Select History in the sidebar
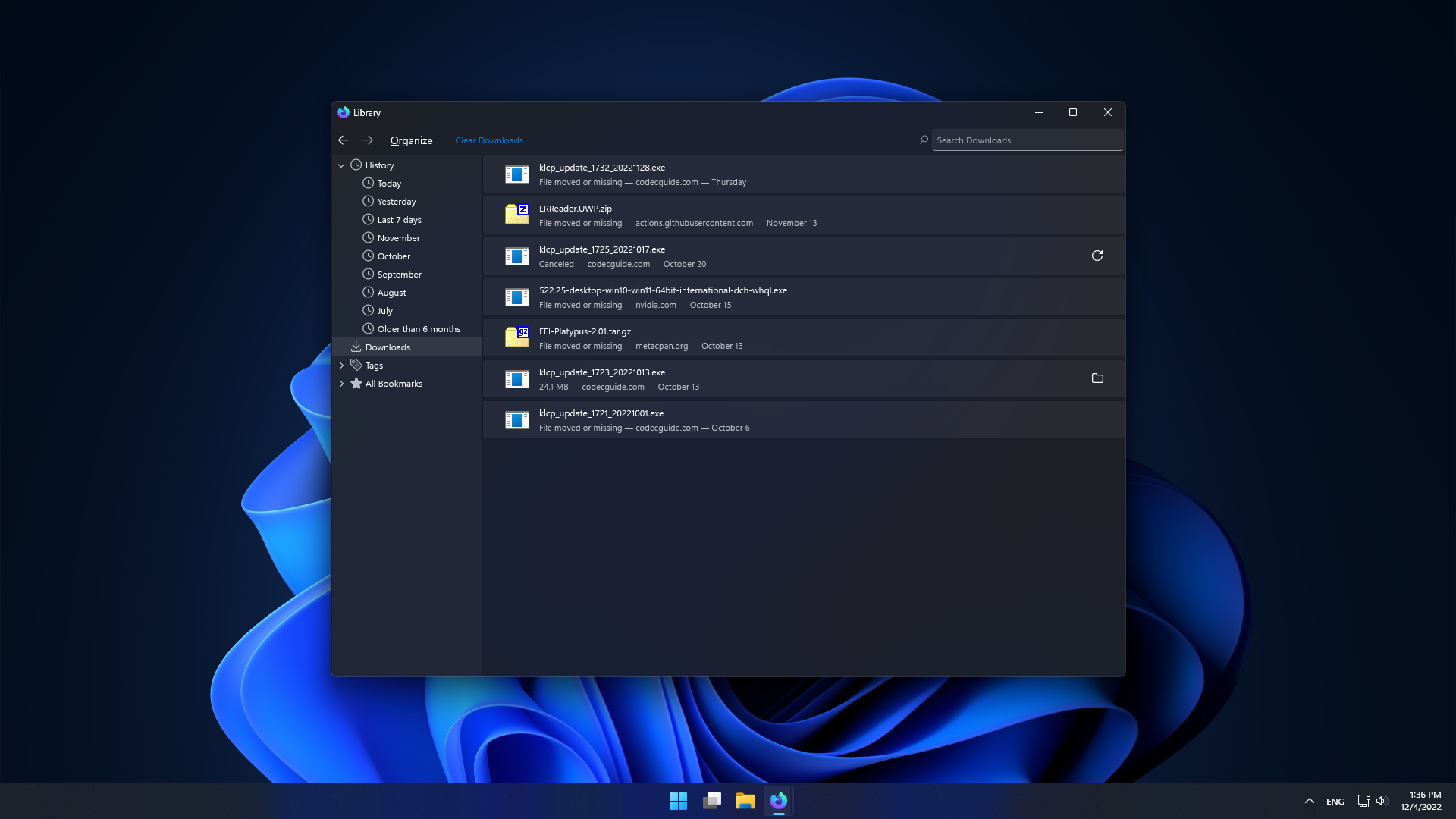This screenshot has height=819, width=1456. [407, 165]
